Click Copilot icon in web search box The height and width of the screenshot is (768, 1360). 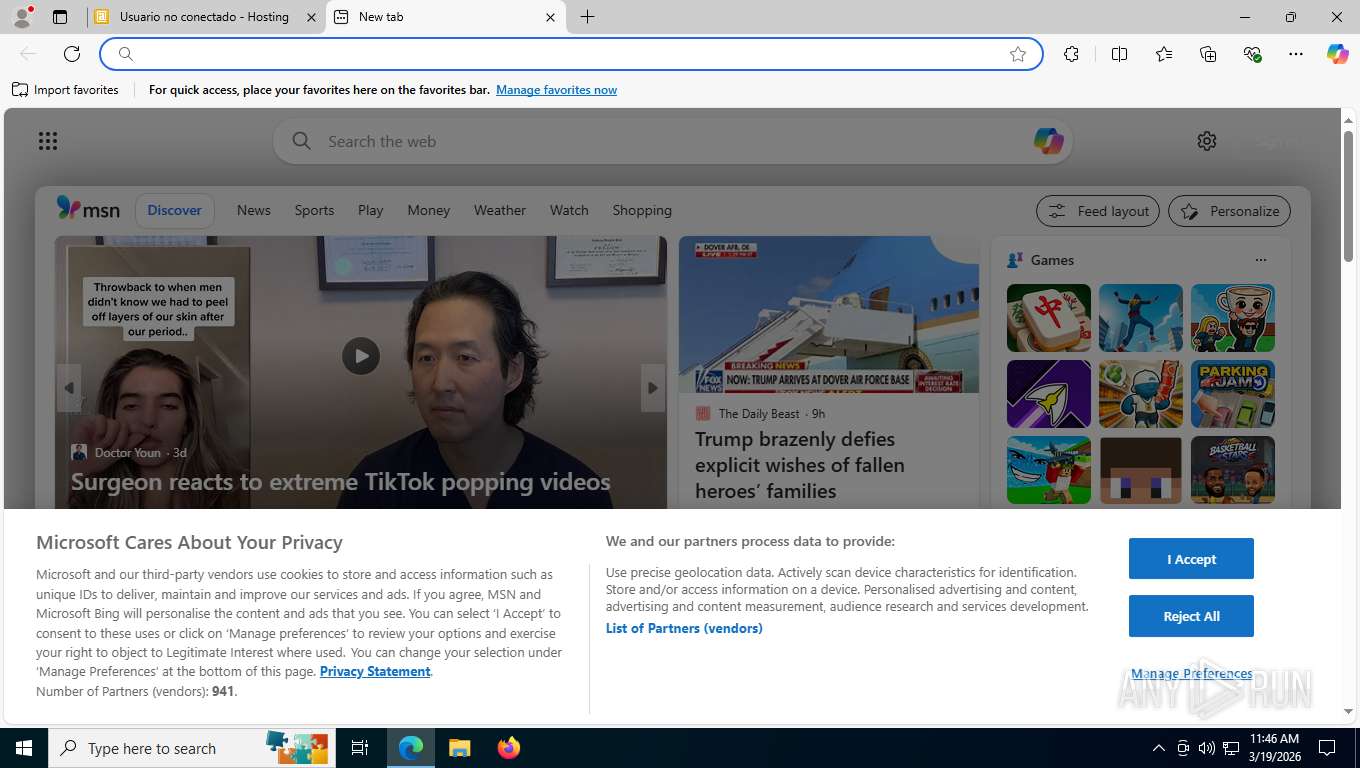tap(1048, 141)
